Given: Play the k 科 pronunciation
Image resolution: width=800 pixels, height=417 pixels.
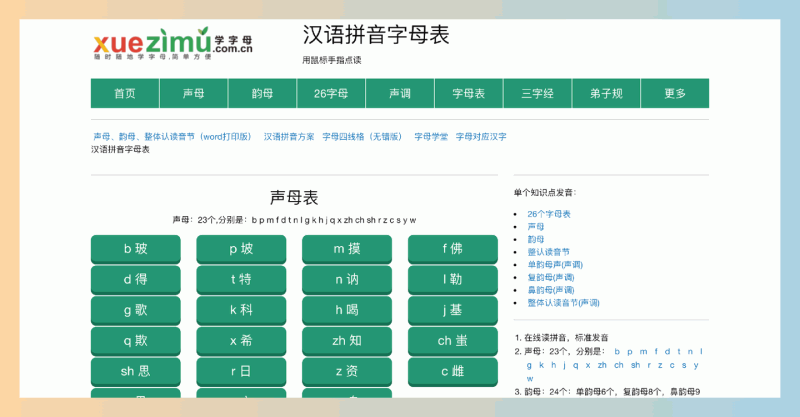Looking at the screenshot, I should (241, 310).
